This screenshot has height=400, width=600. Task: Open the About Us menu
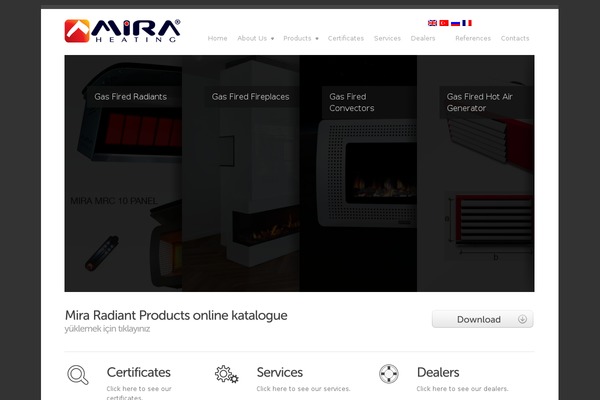point(252,38)
